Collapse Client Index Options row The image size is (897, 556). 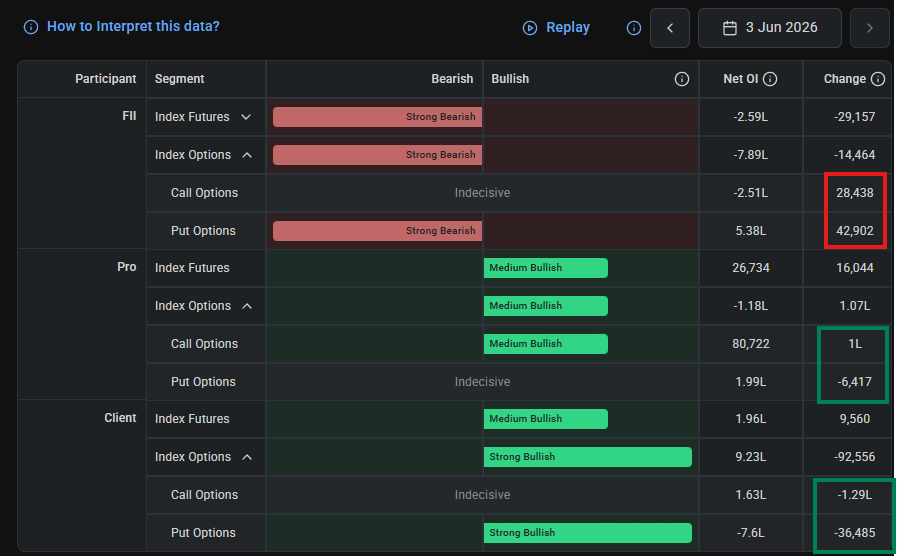pos(247,457)
